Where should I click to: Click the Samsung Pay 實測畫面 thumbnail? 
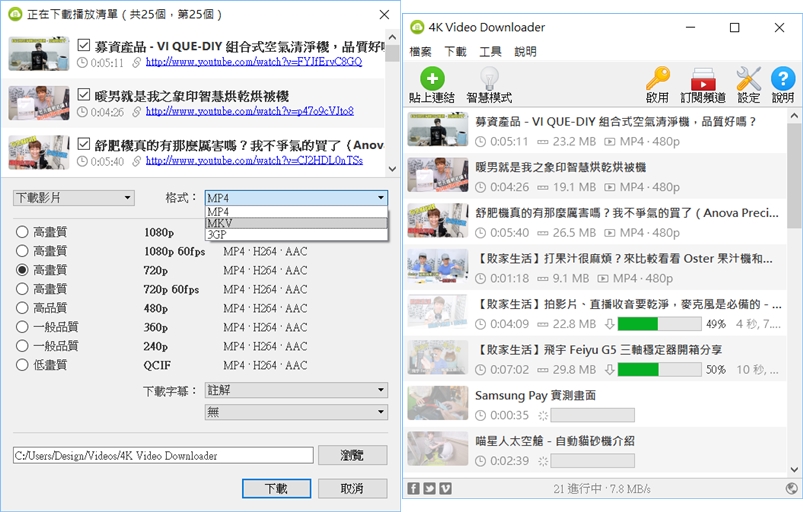(x=438, y=403)
